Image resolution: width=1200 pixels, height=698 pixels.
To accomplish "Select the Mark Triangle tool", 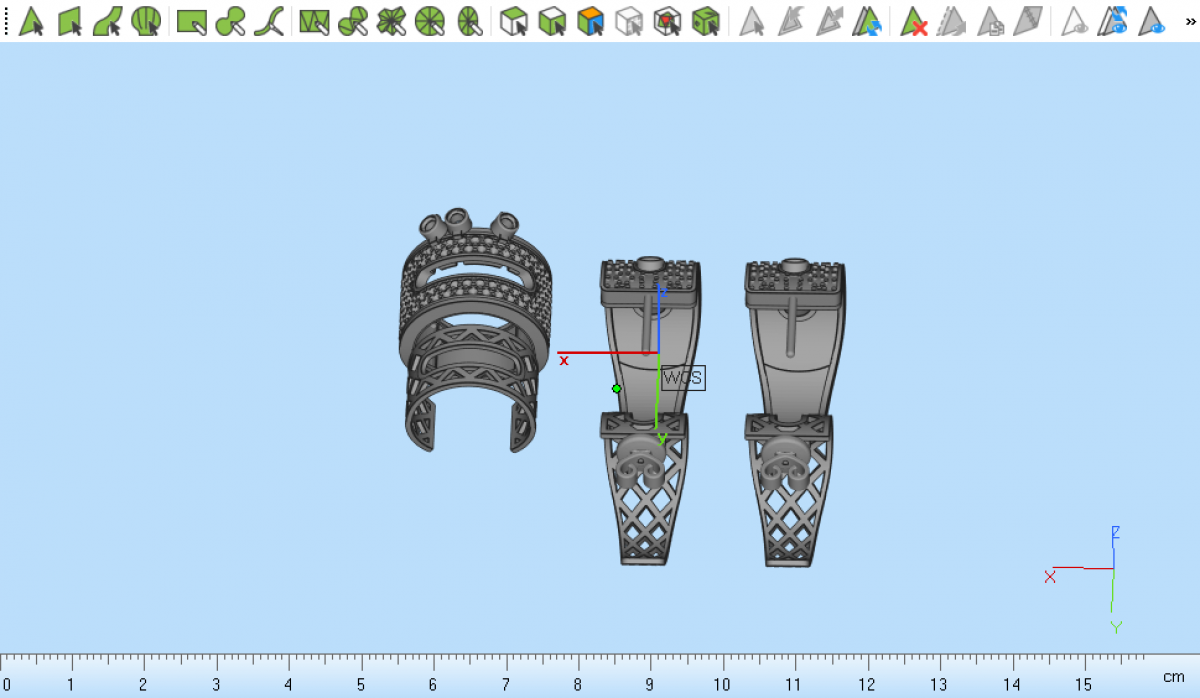I will (31, 21).
